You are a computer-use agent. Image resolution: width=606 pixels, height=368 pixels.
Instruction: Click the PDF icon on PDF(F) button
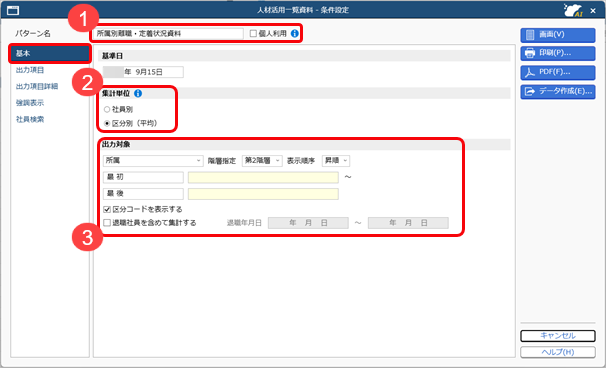tap(530, 72)
